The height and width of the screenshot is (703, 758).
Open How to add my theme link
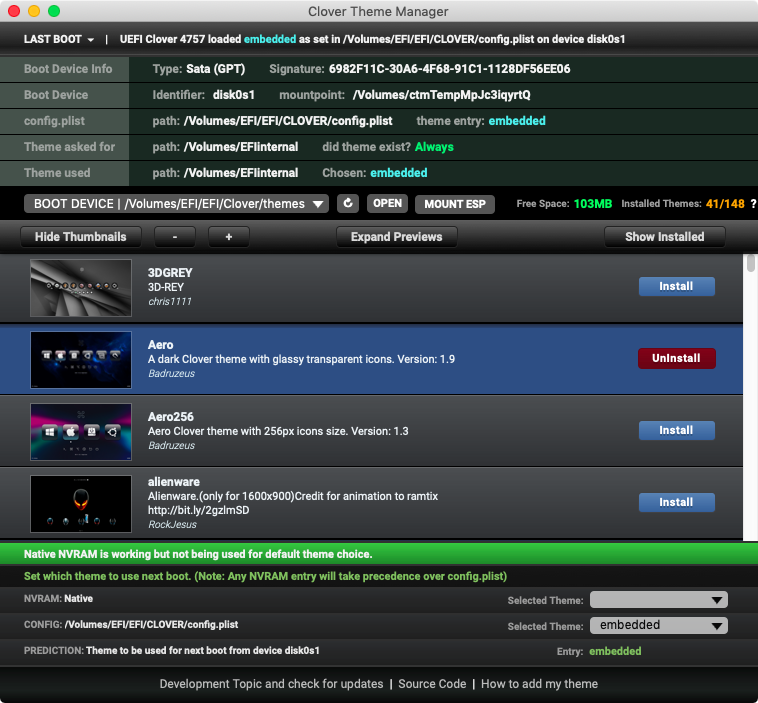[x=539, y=684]
